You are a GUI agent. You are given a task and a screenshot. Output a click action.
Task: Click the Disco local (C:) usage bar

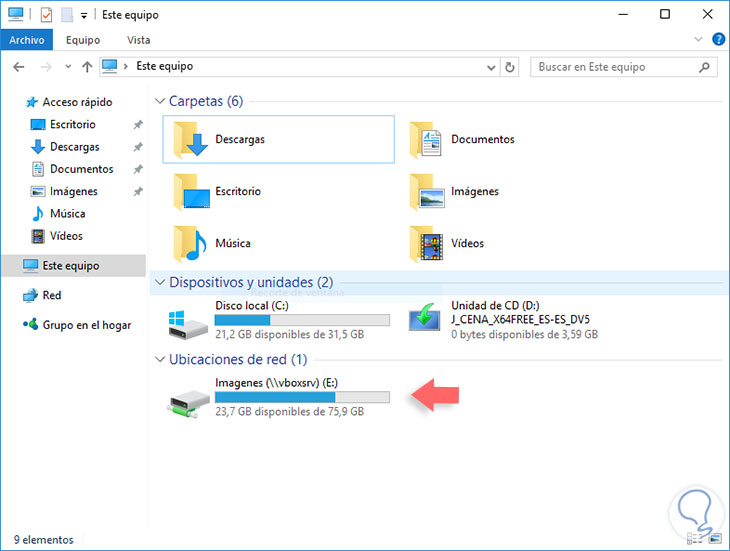(302, 320)
